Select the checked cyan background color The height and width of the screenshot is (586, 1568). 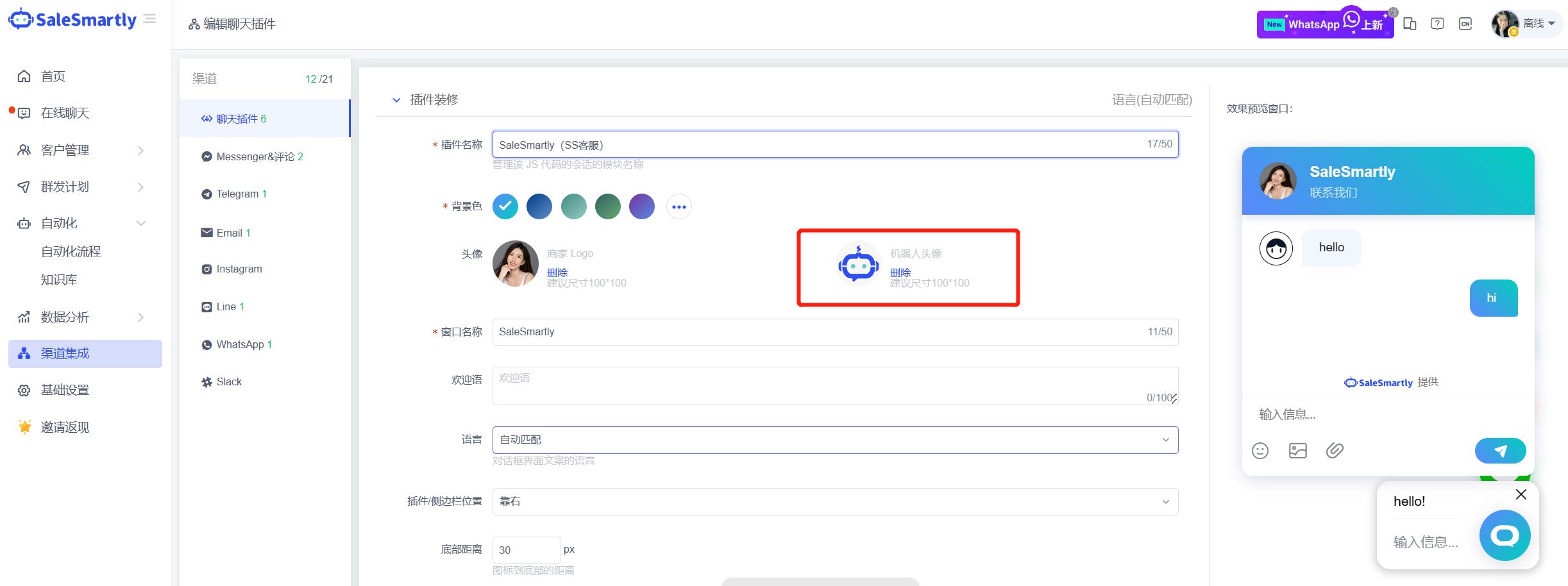(x=505, y=206)
